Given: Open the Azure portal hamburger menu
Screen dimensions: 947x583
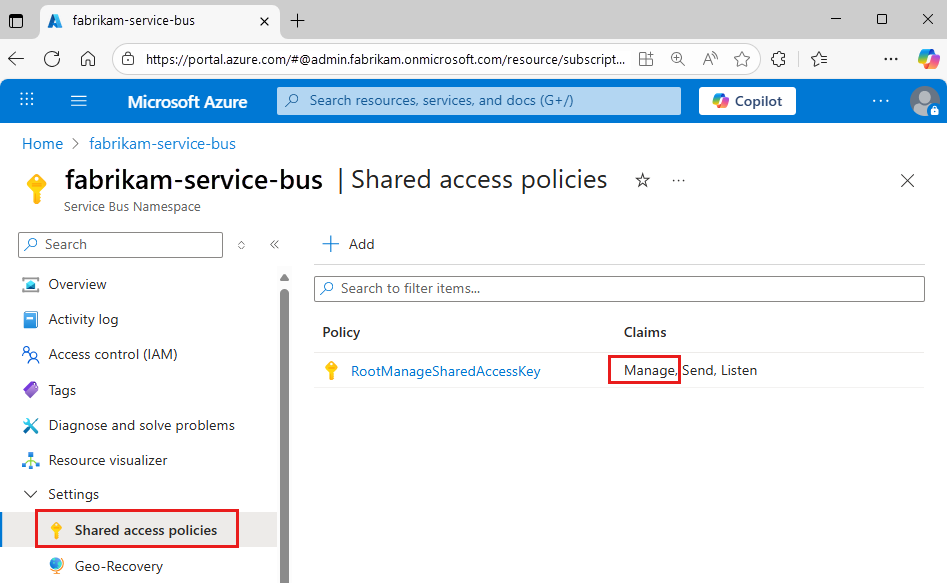Looking at the screenshot, I should tap(79, 100).
